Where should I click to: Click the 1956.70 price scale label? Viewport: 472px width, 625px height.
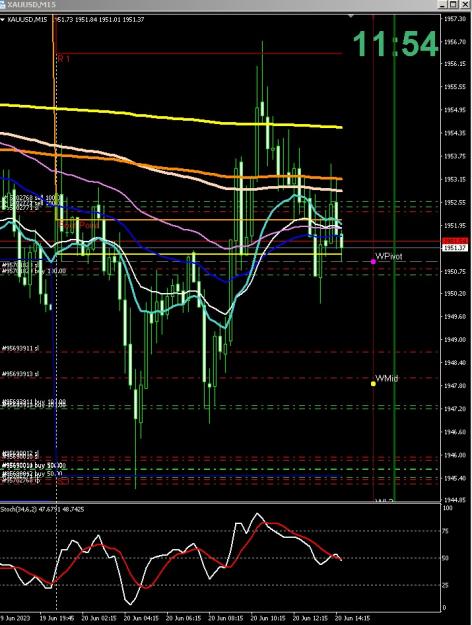point(454,42)
